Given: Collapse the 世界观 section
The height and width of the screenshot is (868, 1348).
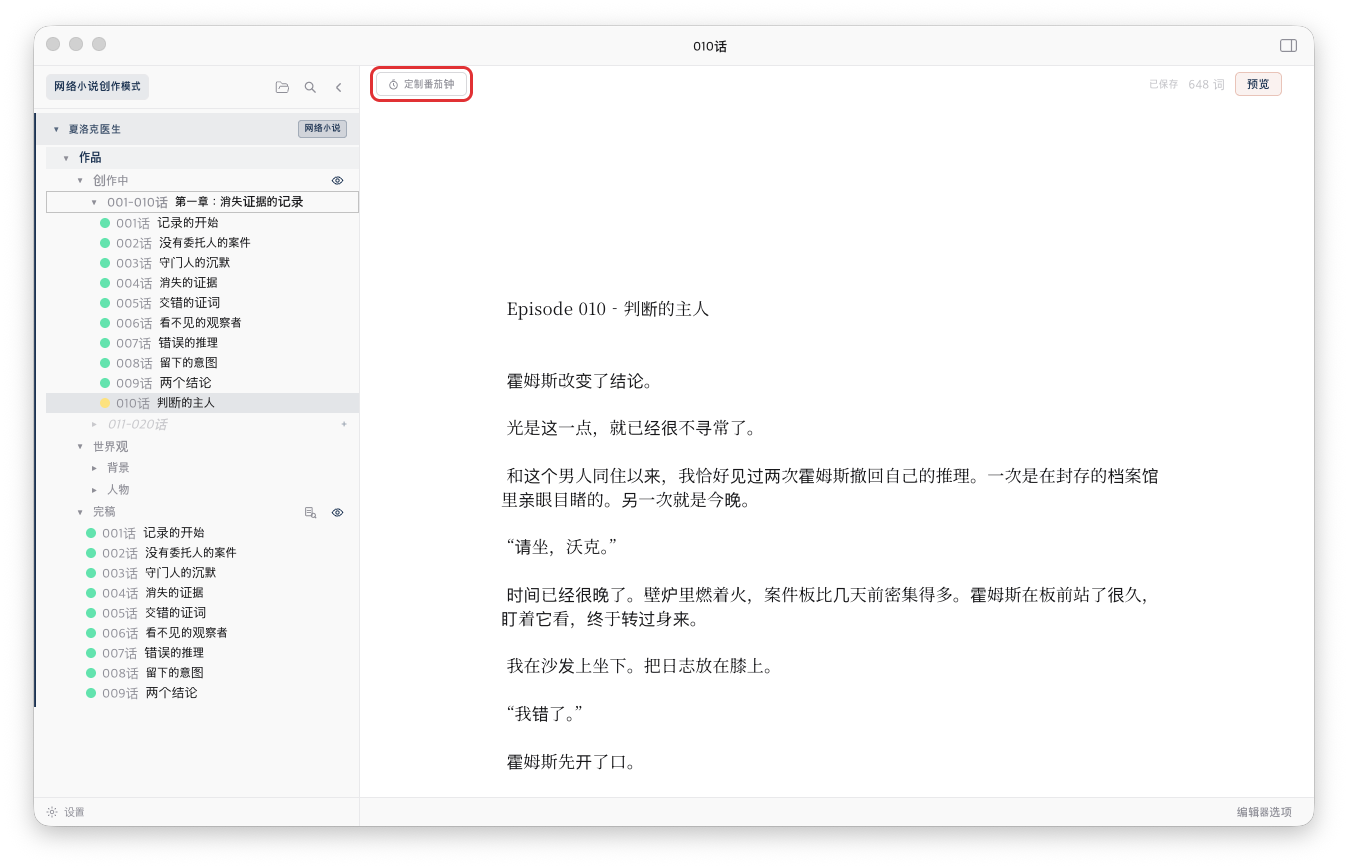Looking at the screenshot, I should pos(80,447).
